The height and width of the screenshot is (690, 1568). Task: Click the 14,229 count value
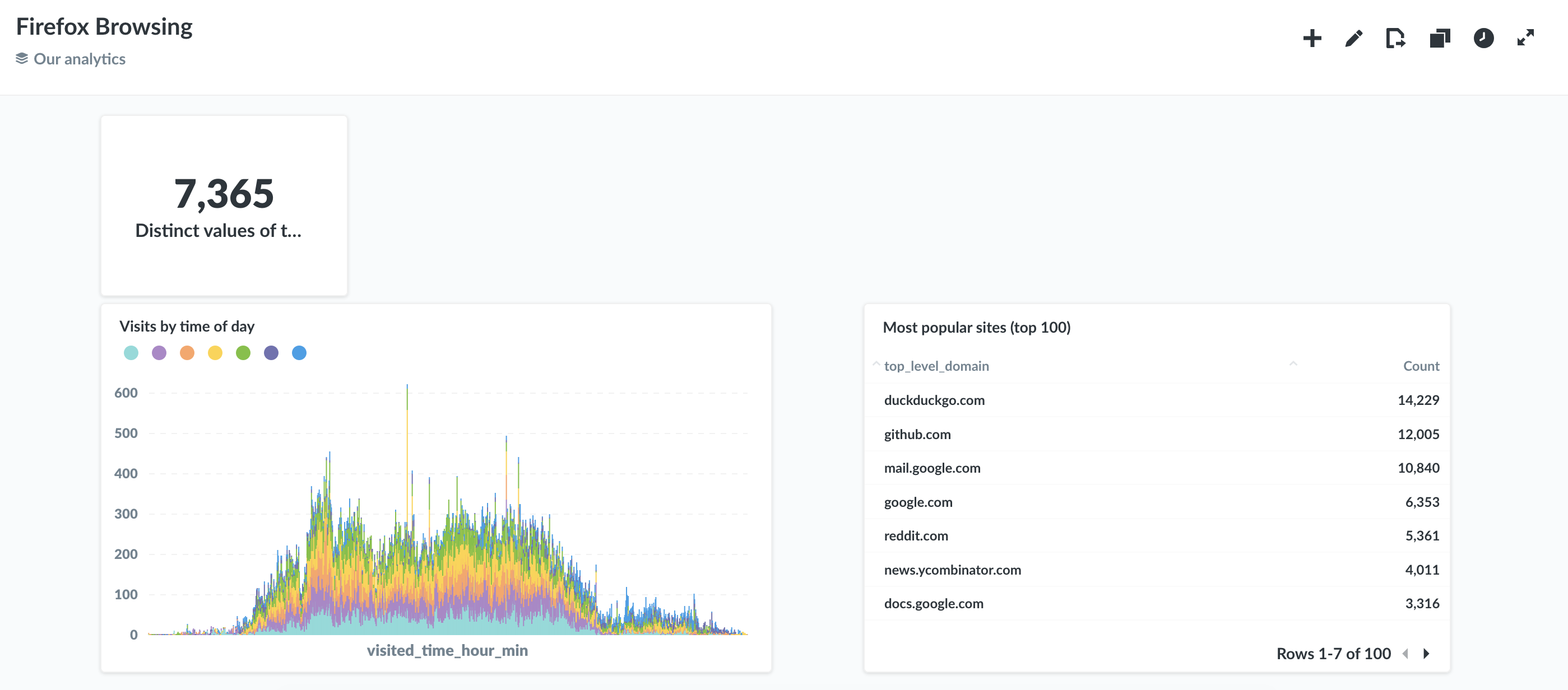pos(1418,400)
